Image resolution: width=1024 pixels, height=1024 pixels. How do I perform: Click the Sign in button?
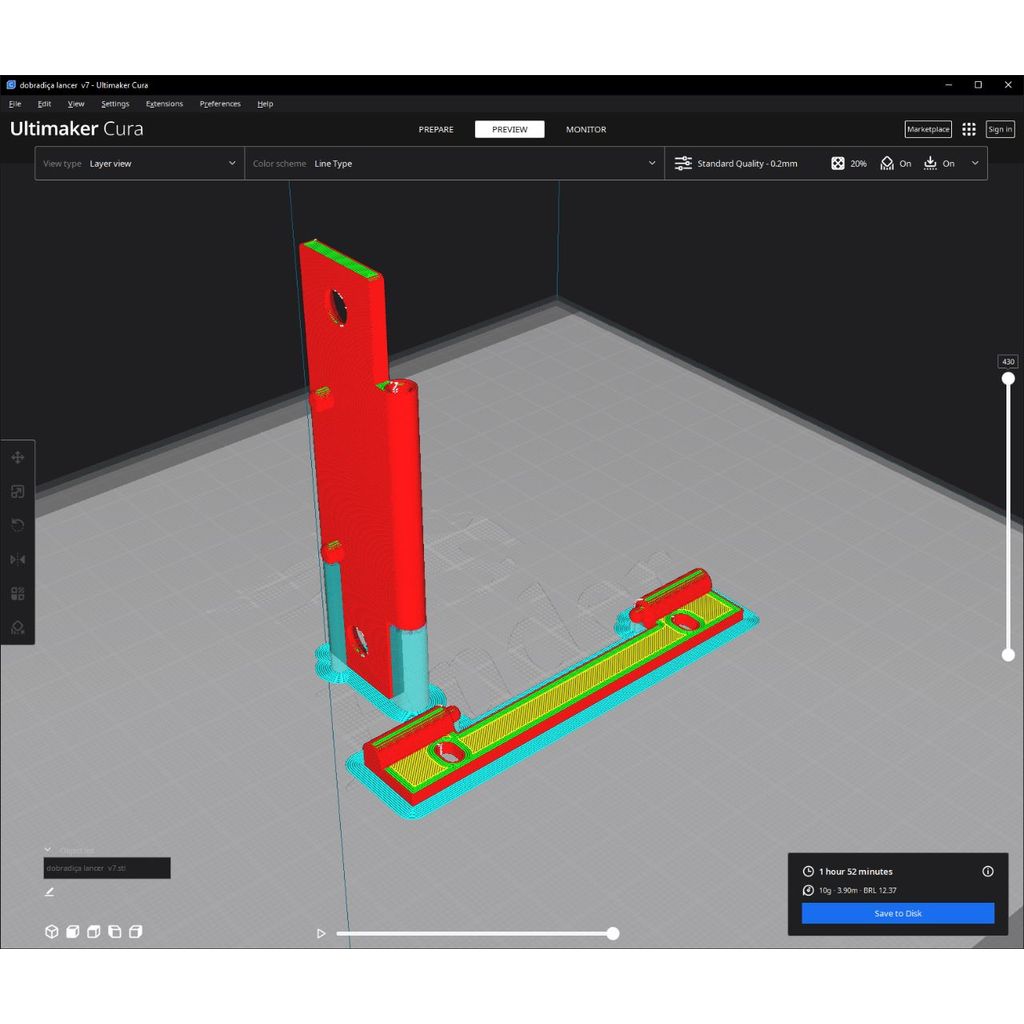coord(1000,129)
